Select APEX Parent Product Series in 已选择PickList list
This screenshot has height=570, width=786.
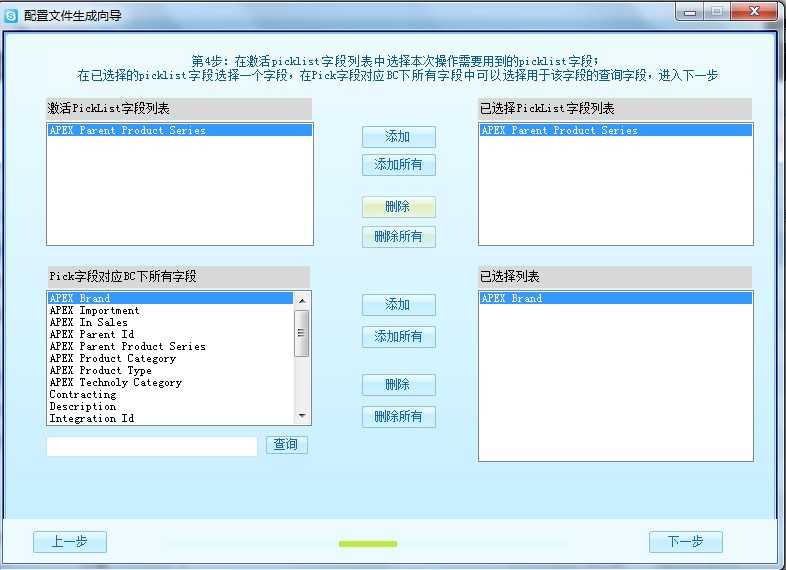click(616, 130)
